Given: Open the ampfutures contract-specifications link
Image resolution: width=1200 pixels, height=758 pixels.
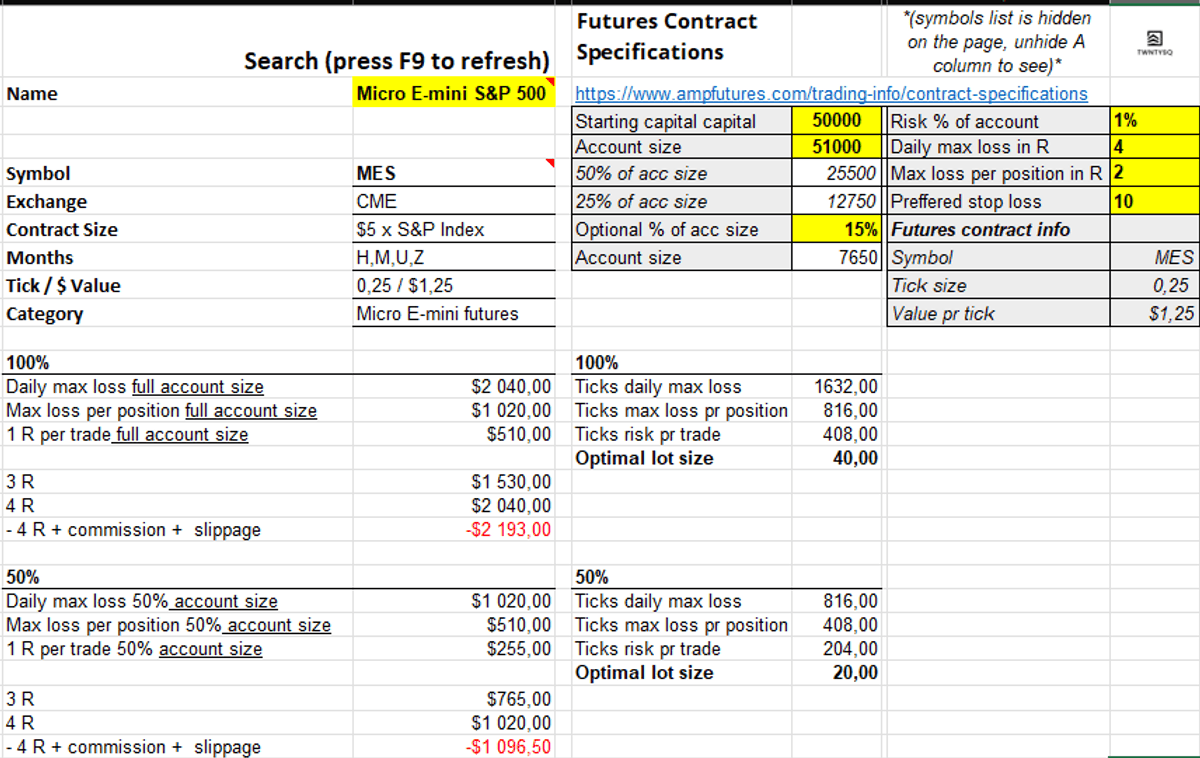Looking at the screenshot, I should pos(831,94).
